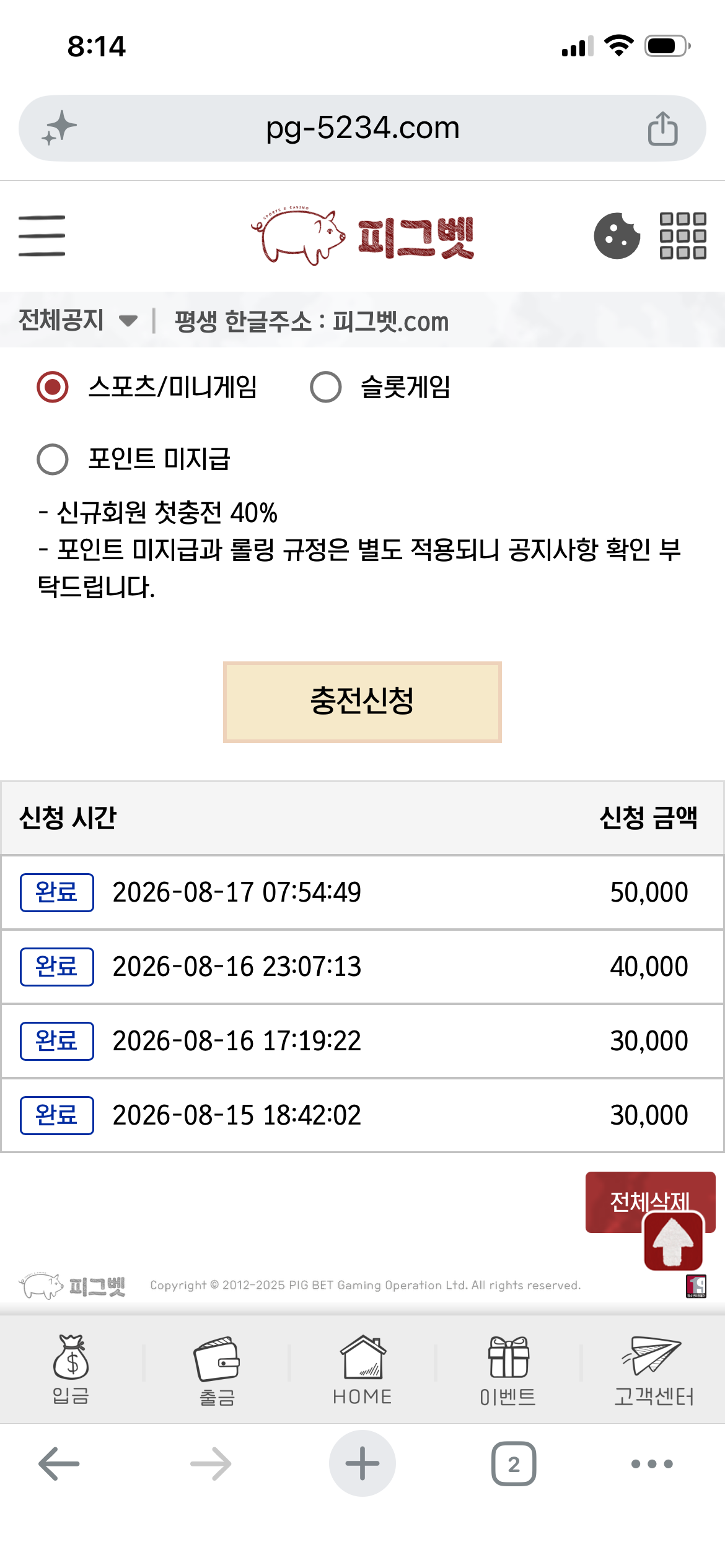Click the 충전신청 button
This screenshot has width=725, height=1568.
coord(362,702)
